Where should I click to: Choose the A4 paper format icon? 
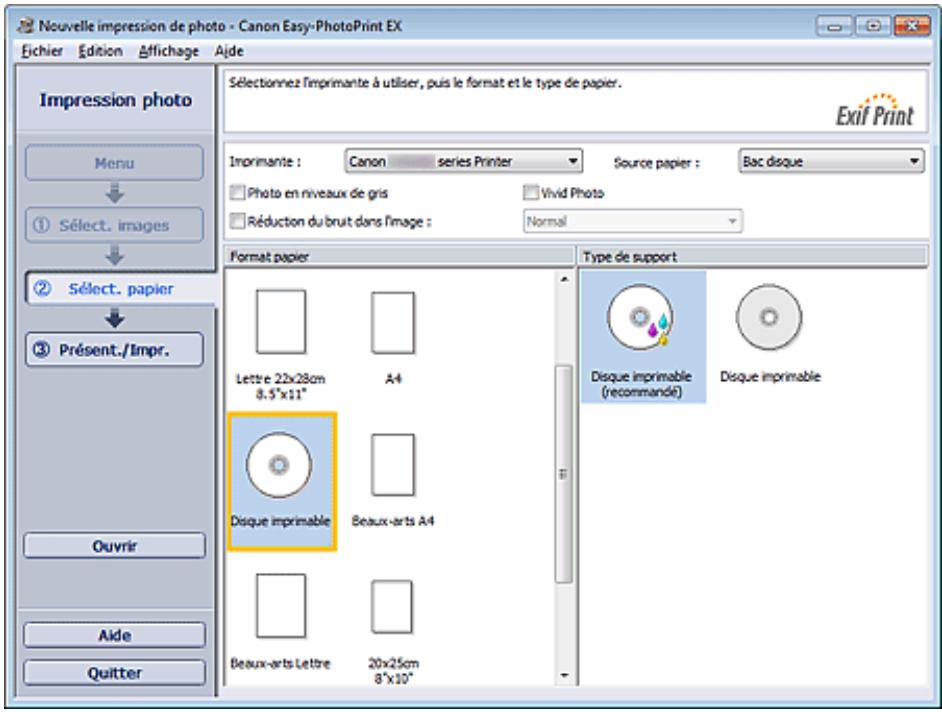[393, 323]
